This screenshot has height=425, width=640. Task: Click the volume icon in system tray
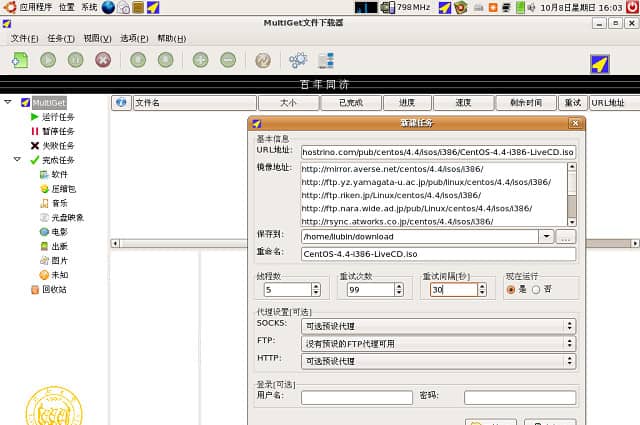tap(531, 7)
